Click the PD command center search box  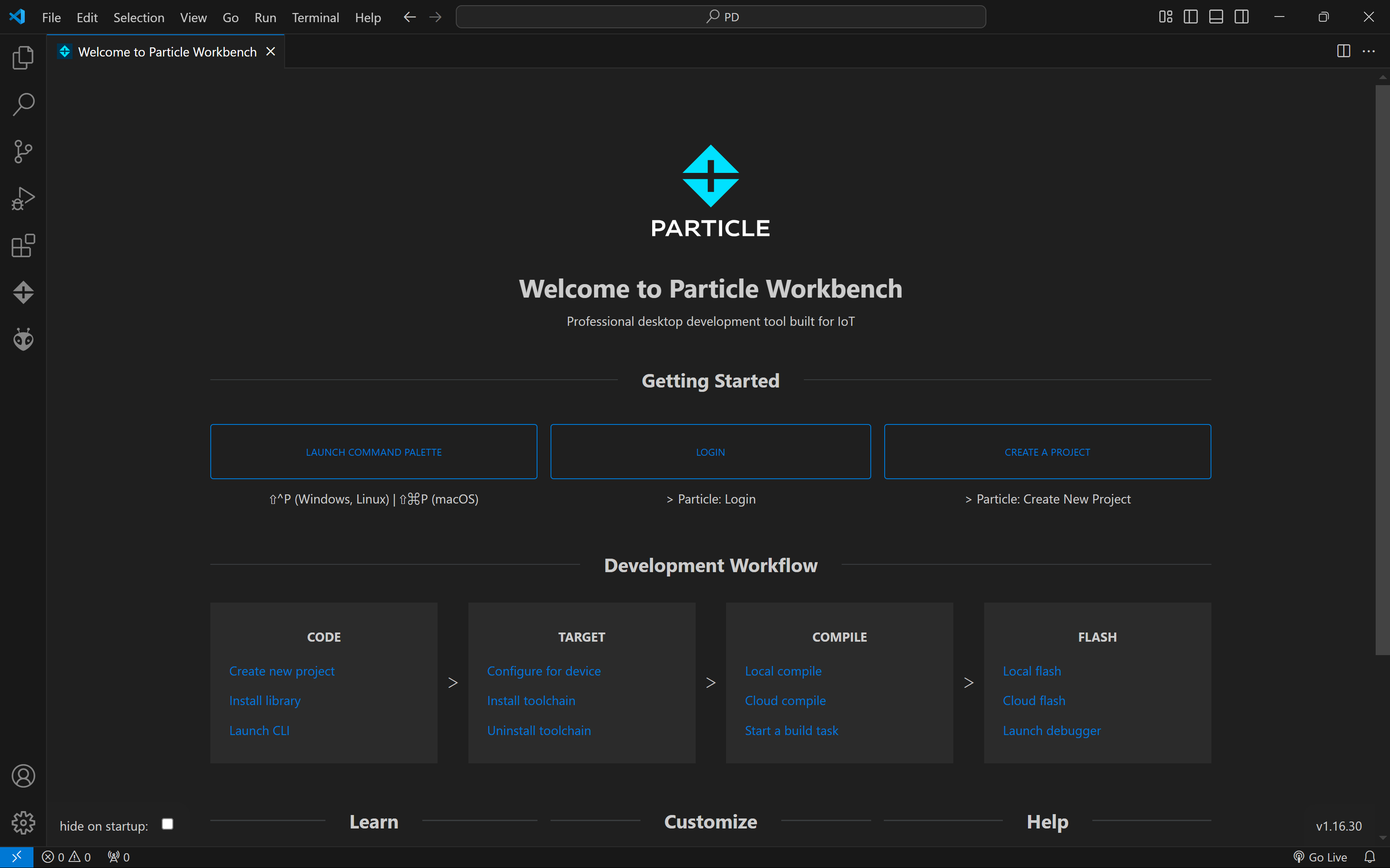[x=720, y=17]
